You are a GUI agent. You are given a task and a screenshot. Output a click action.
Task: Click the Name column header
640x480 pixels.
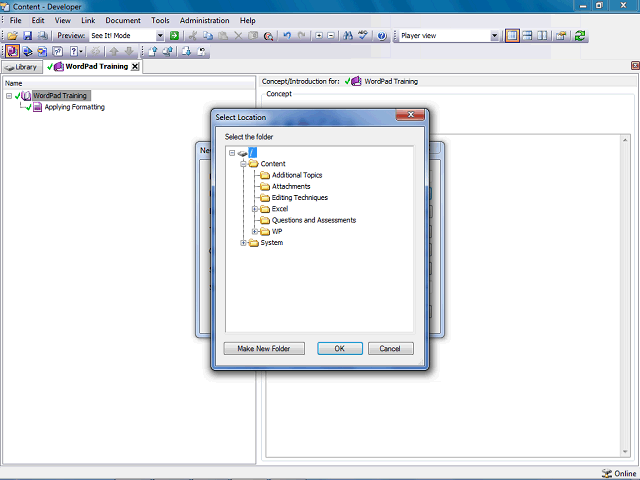click(x=129, y=83)
